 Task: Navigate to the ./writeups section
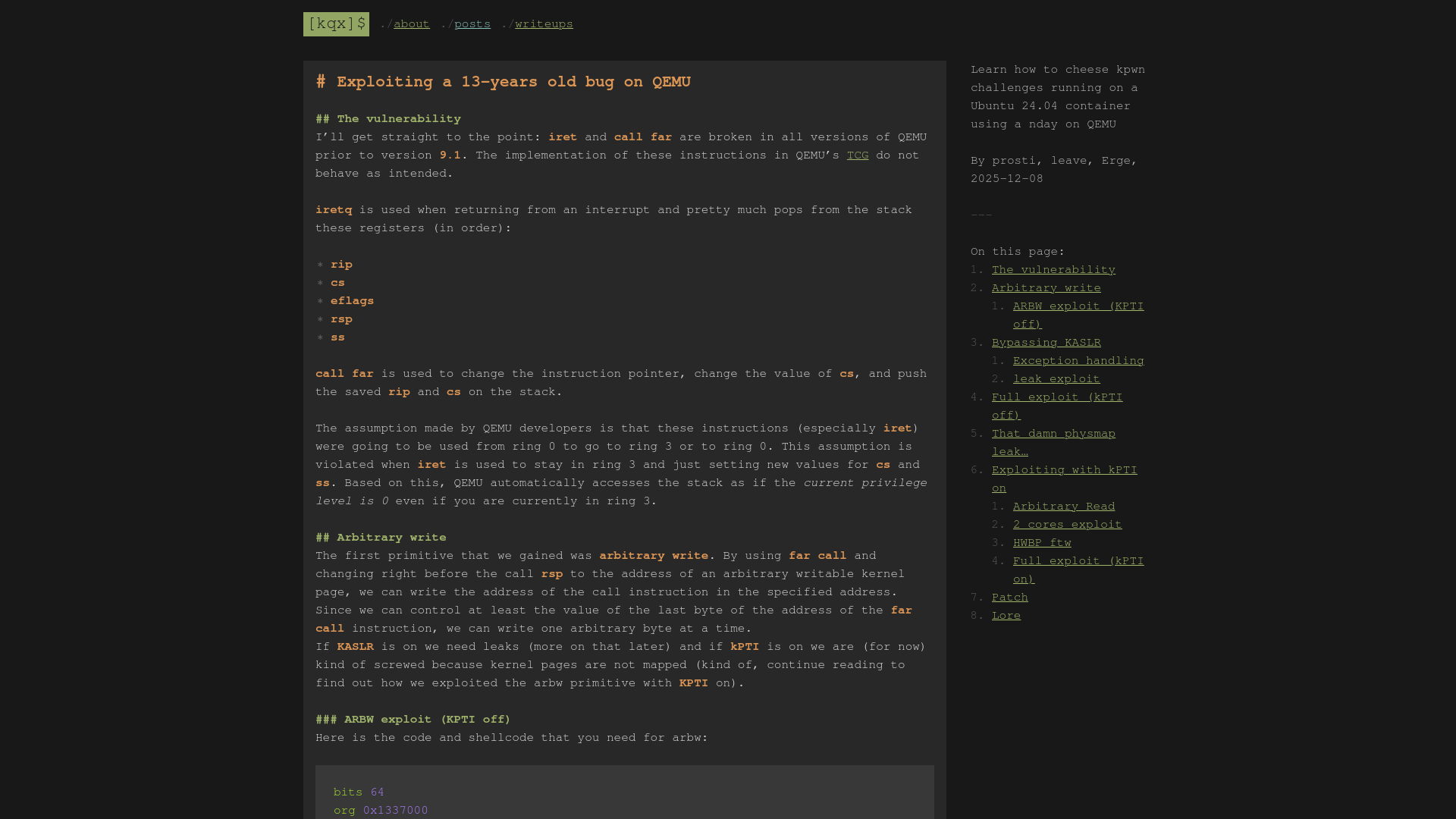click(x=543, y=24)
